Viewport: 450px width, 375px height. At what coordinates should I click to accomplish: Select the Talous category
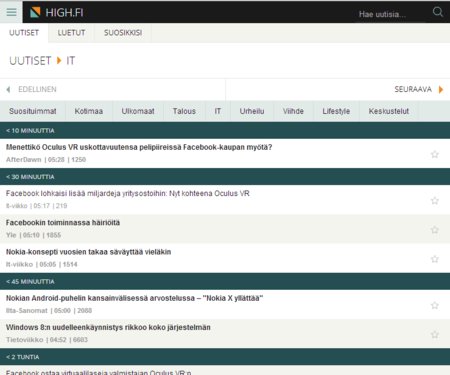click(x=184, y=111)
